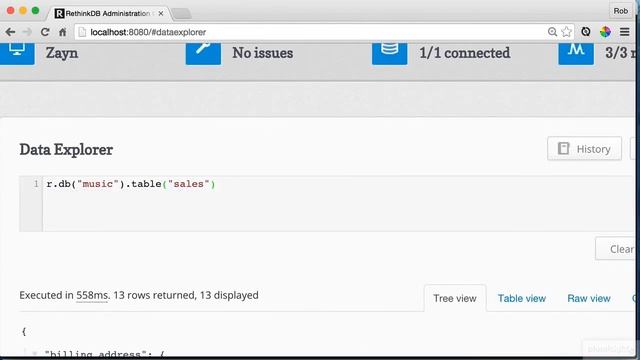This screenshot has width=640, height=360.
Task: Click the browser forward arrow
Action: 27,32
